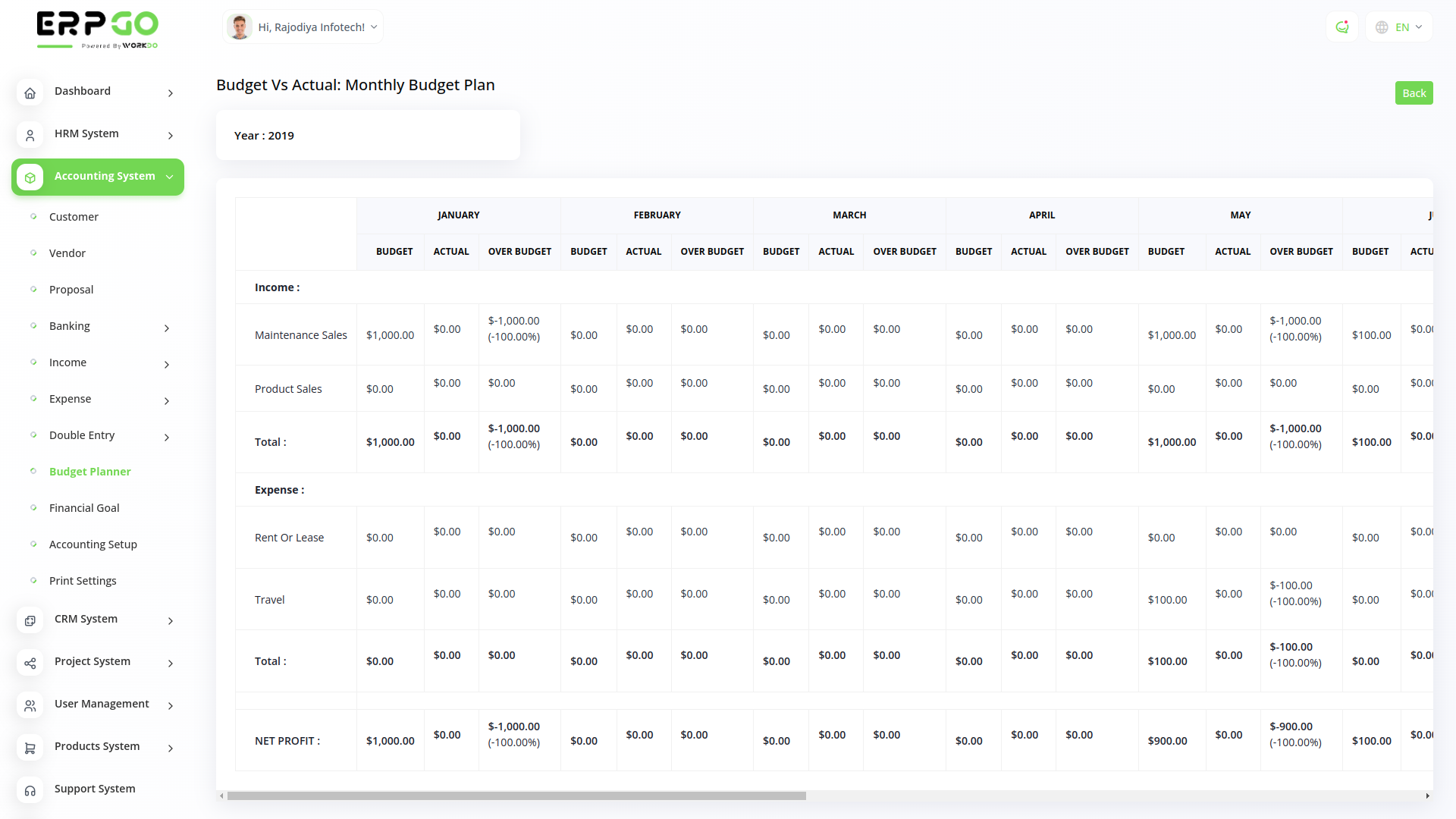This screenshot has width=1456, height=819.
Task: Open the chat messages icon in header
Action: tap(1341, 27)
